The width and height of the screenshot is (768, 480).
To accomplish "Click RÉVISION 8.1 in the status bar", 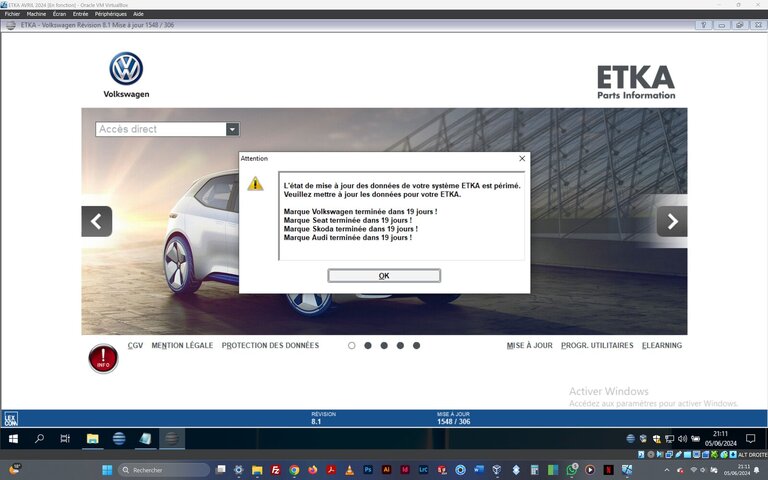I will (x=323, y=418).
